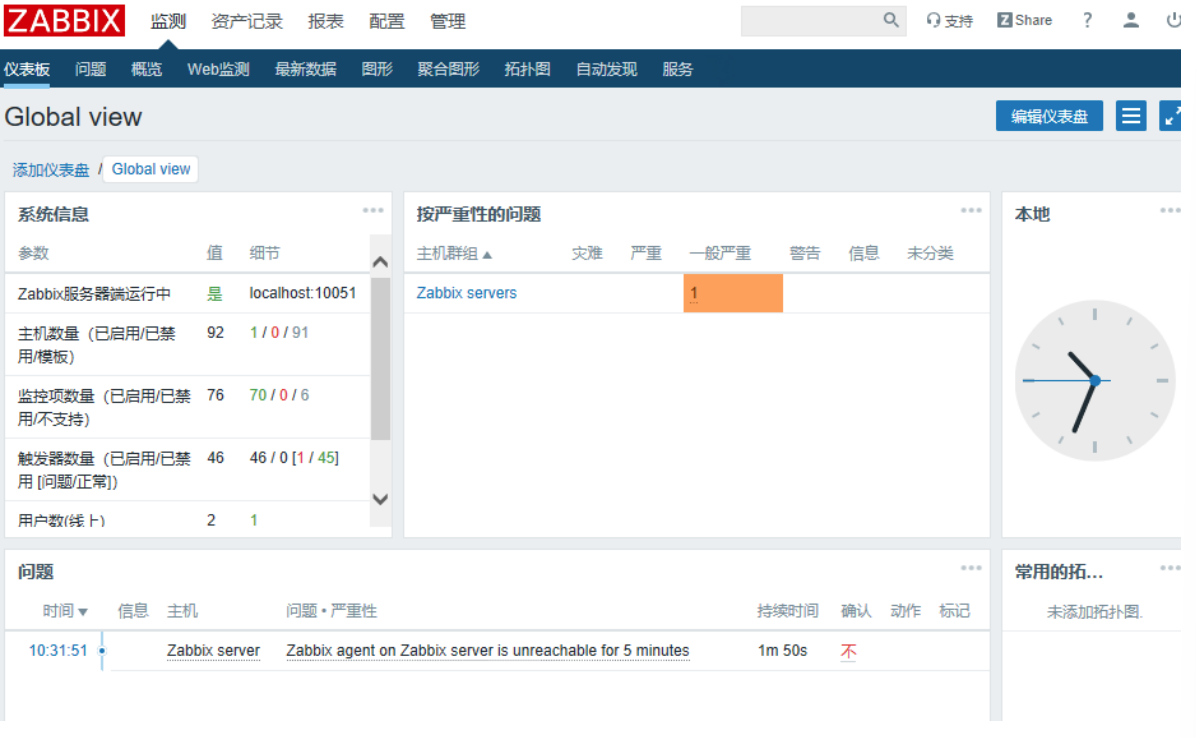Open the 报表 main menu

326,21
